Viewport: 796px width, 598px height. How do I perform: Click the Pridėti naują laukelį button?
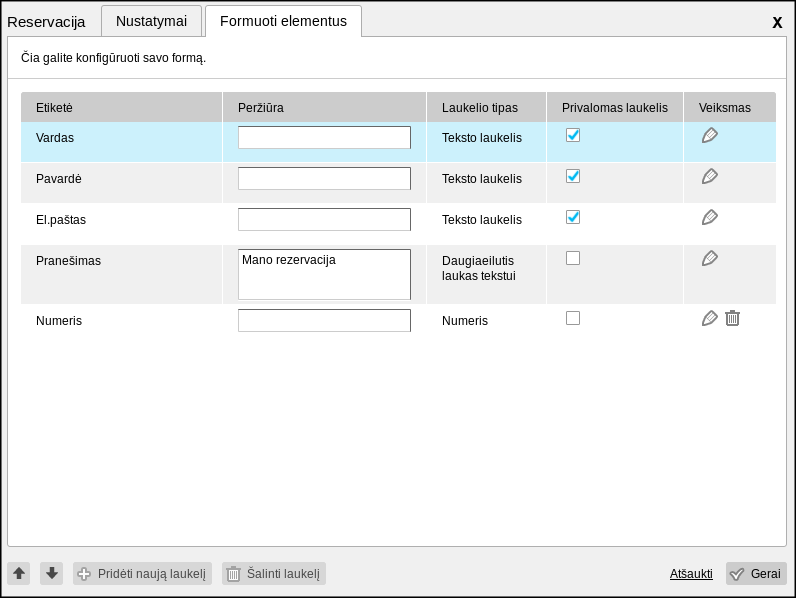(x=142, y=574)
